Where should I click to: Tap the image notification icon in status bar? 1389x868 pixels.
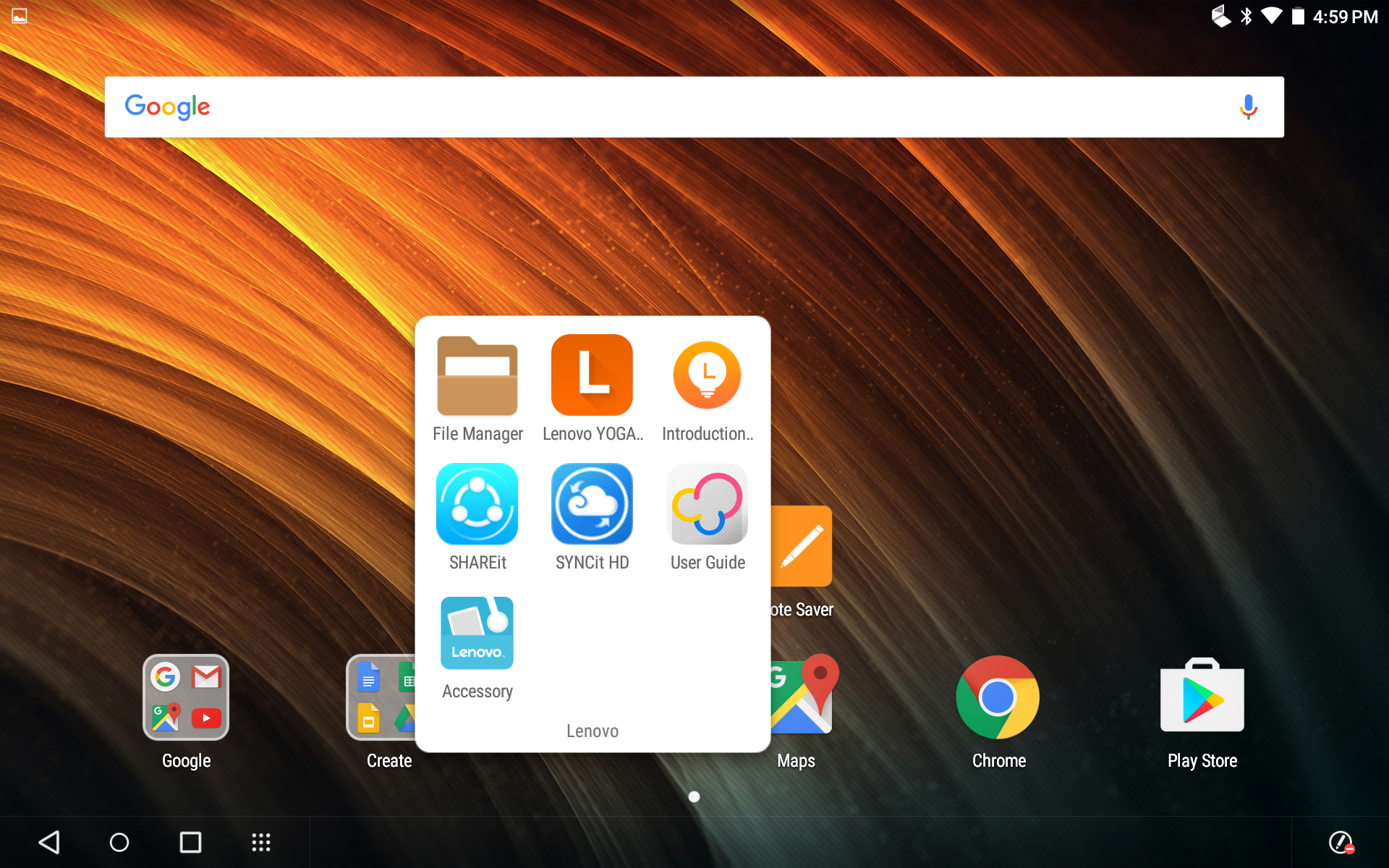[x=20, y=15]
